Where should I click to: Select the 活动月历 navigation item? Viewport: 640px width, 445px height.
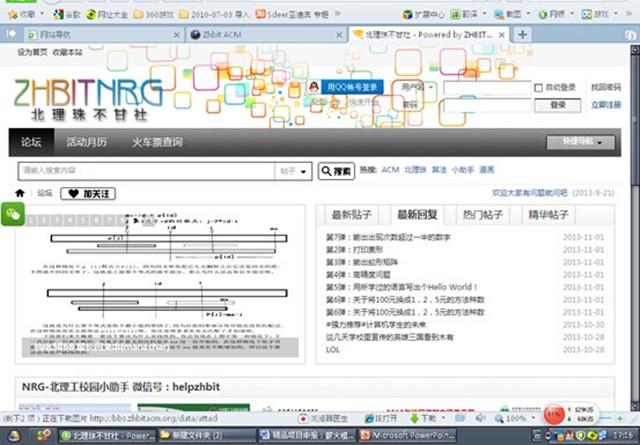87,142
